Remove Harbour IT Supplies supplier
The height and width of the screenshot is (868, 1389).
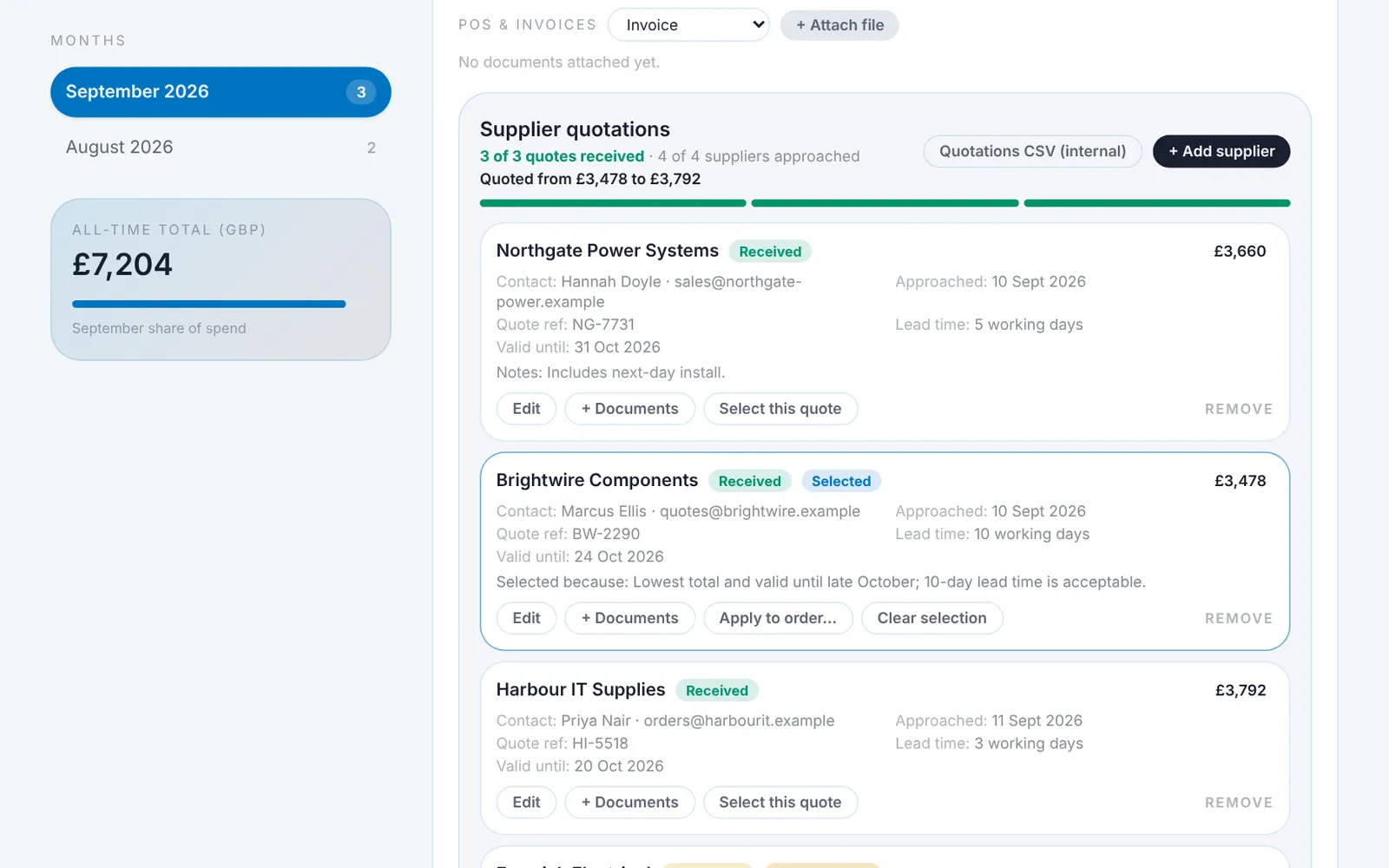(x=1239, y=802)
